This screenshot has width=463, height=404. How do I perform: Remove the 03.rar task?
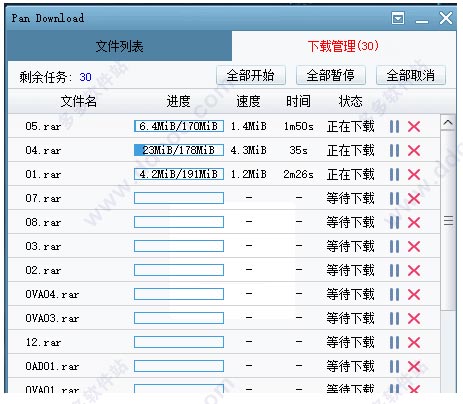414,247
